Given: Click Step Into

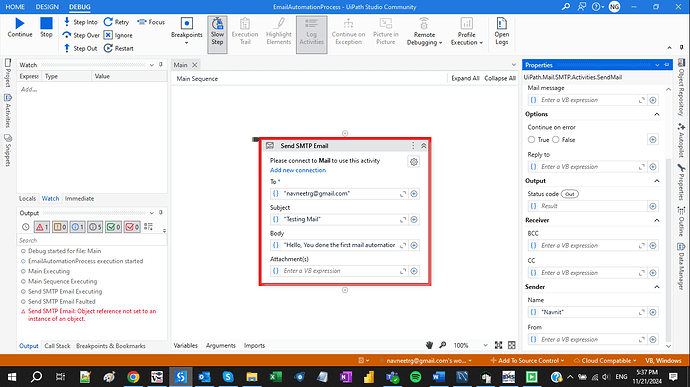Looking at the screenshot, I should coord(80,22).
